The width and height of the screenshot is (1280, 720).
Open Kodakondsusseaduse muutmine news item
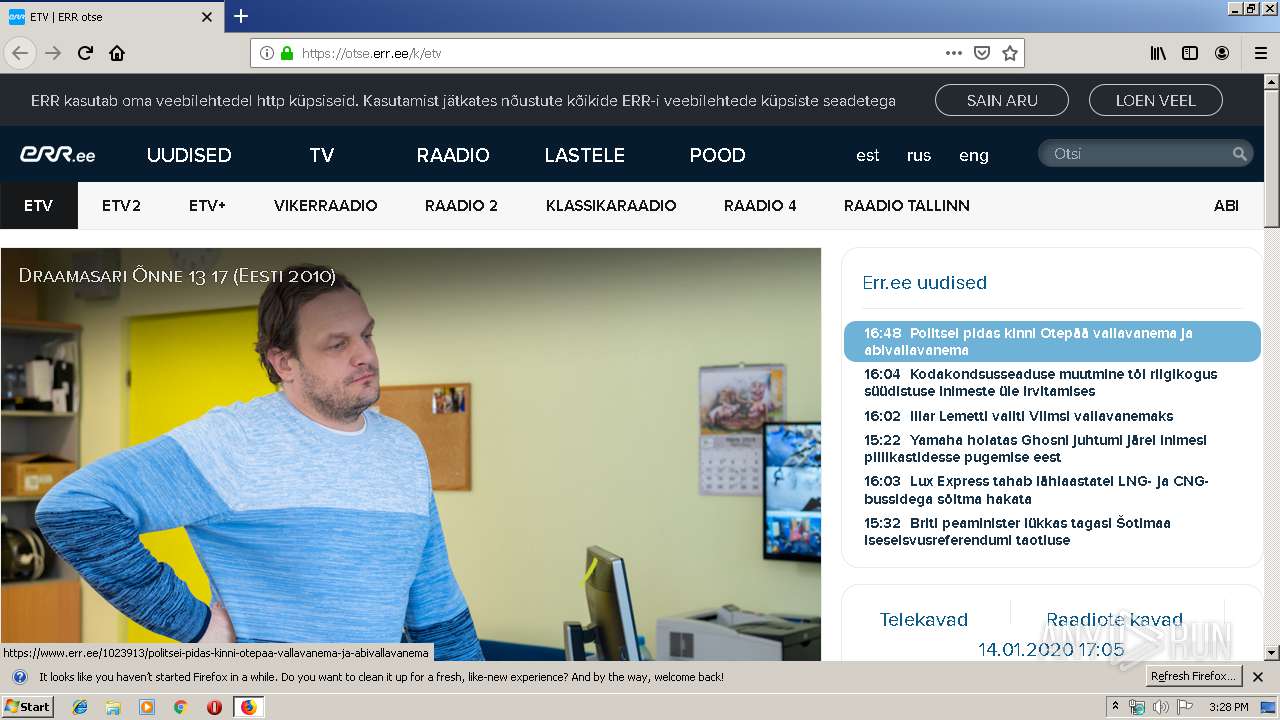[x=1041, y=382]
